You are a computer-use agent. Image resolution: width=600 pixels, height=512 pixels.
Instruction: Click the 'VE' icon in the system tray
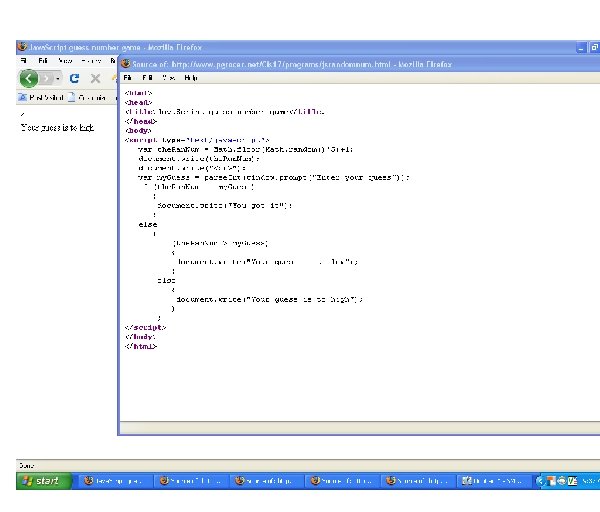tap(573, 481)
